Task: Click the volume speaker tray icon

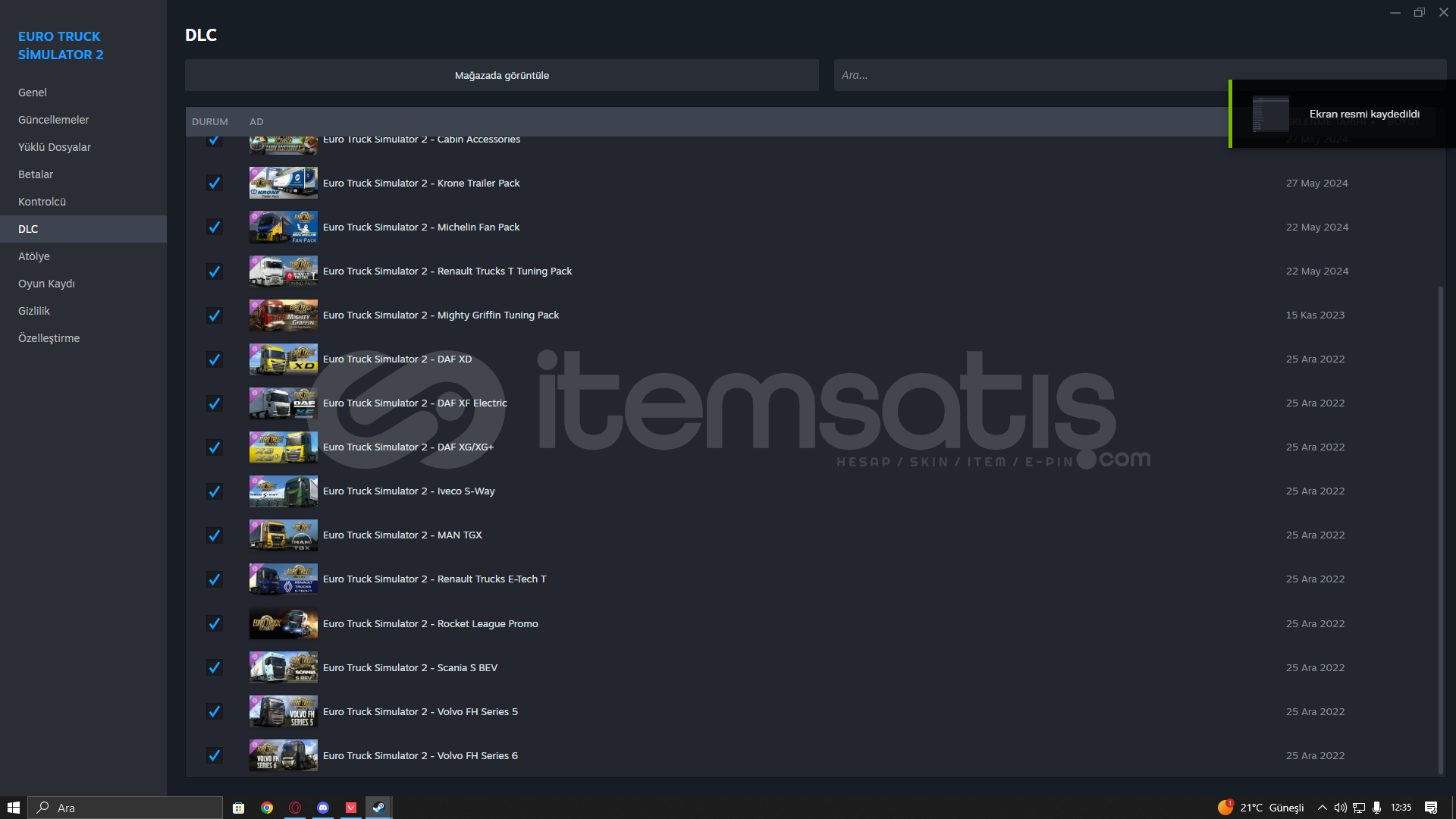Action: pyautogui.click(x=1340, y=808)
